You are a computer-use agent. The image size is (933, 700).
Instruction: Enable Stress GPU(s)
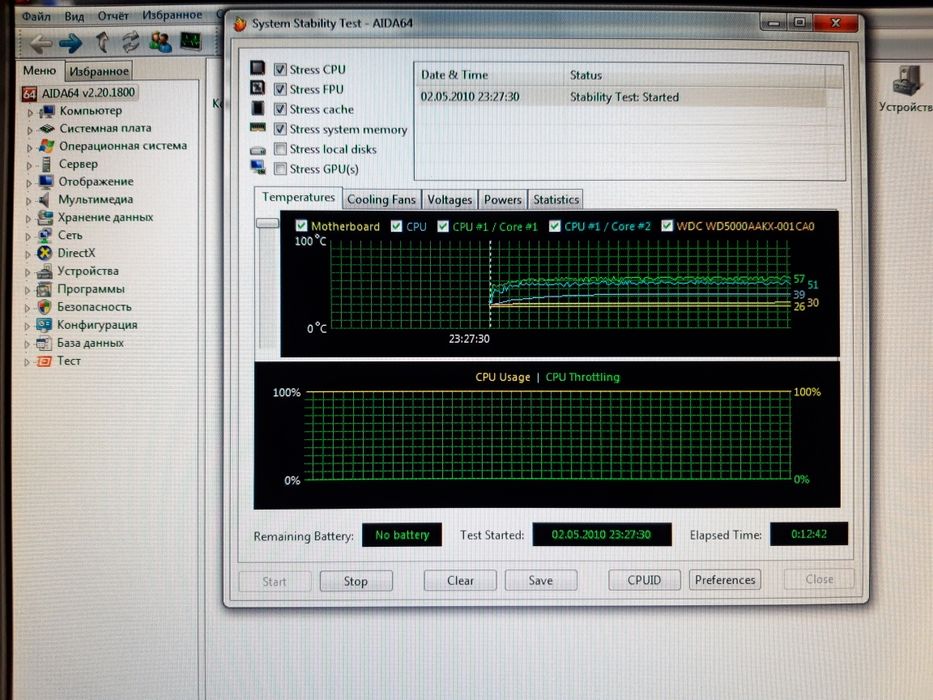pyautogui.click(x=280, y=169)
